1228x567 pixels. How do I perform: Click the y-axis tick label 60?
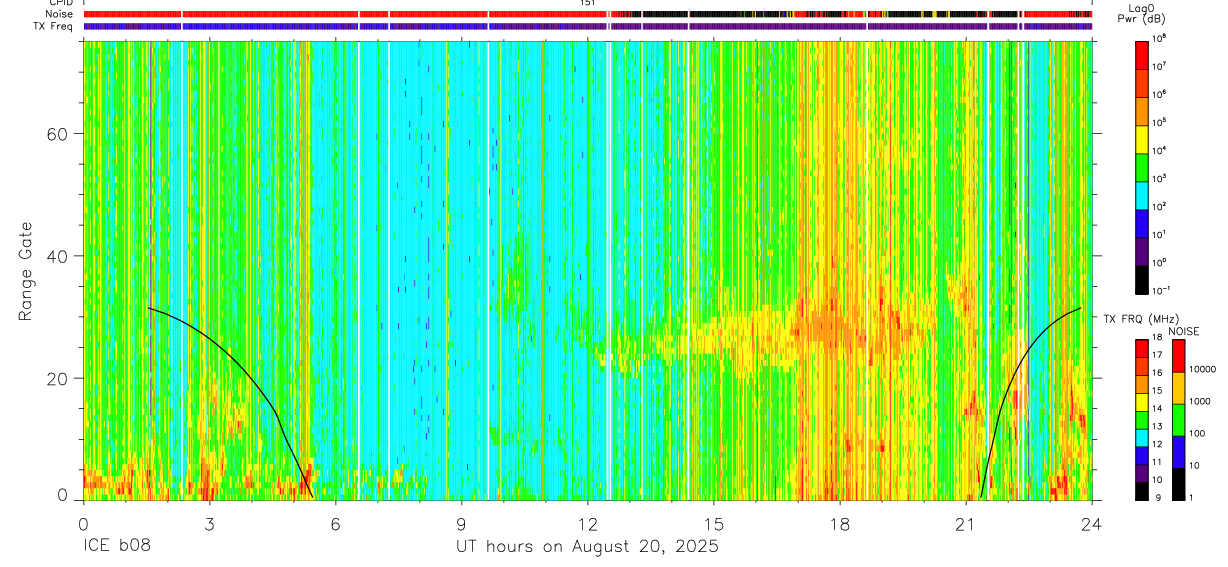point(58,134)
